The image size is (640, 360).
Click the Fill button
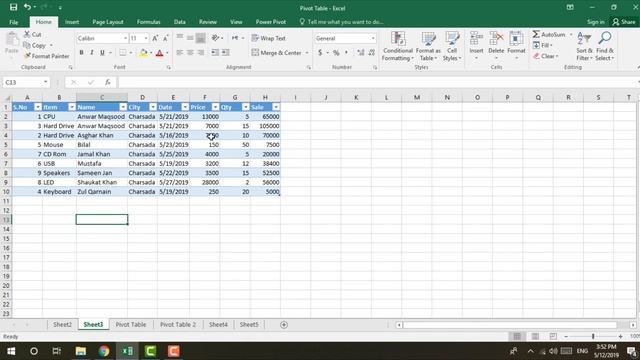pyautogui.click(x=542, y=45)
